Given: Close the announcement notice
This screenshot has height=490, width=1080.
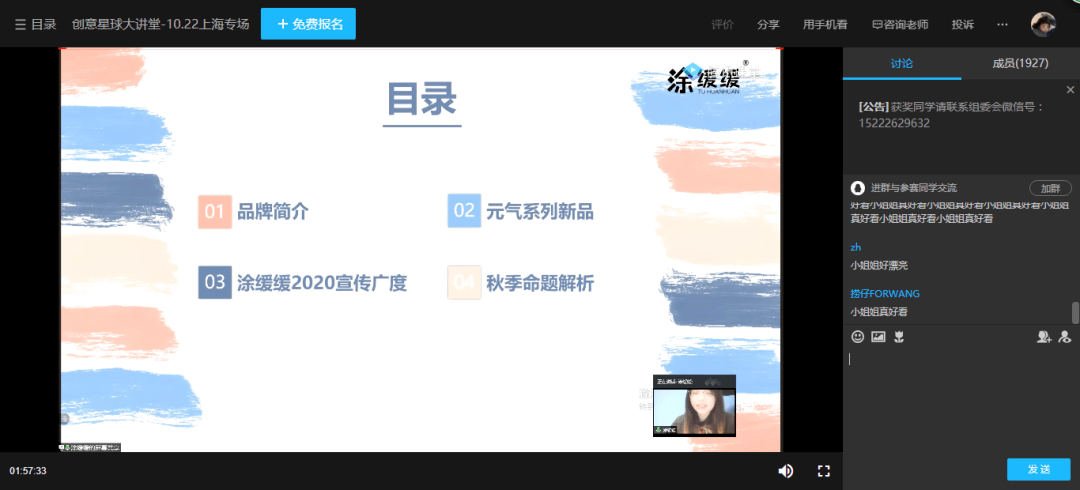Looking at the screenshot, I should (x=1070, y=90).
